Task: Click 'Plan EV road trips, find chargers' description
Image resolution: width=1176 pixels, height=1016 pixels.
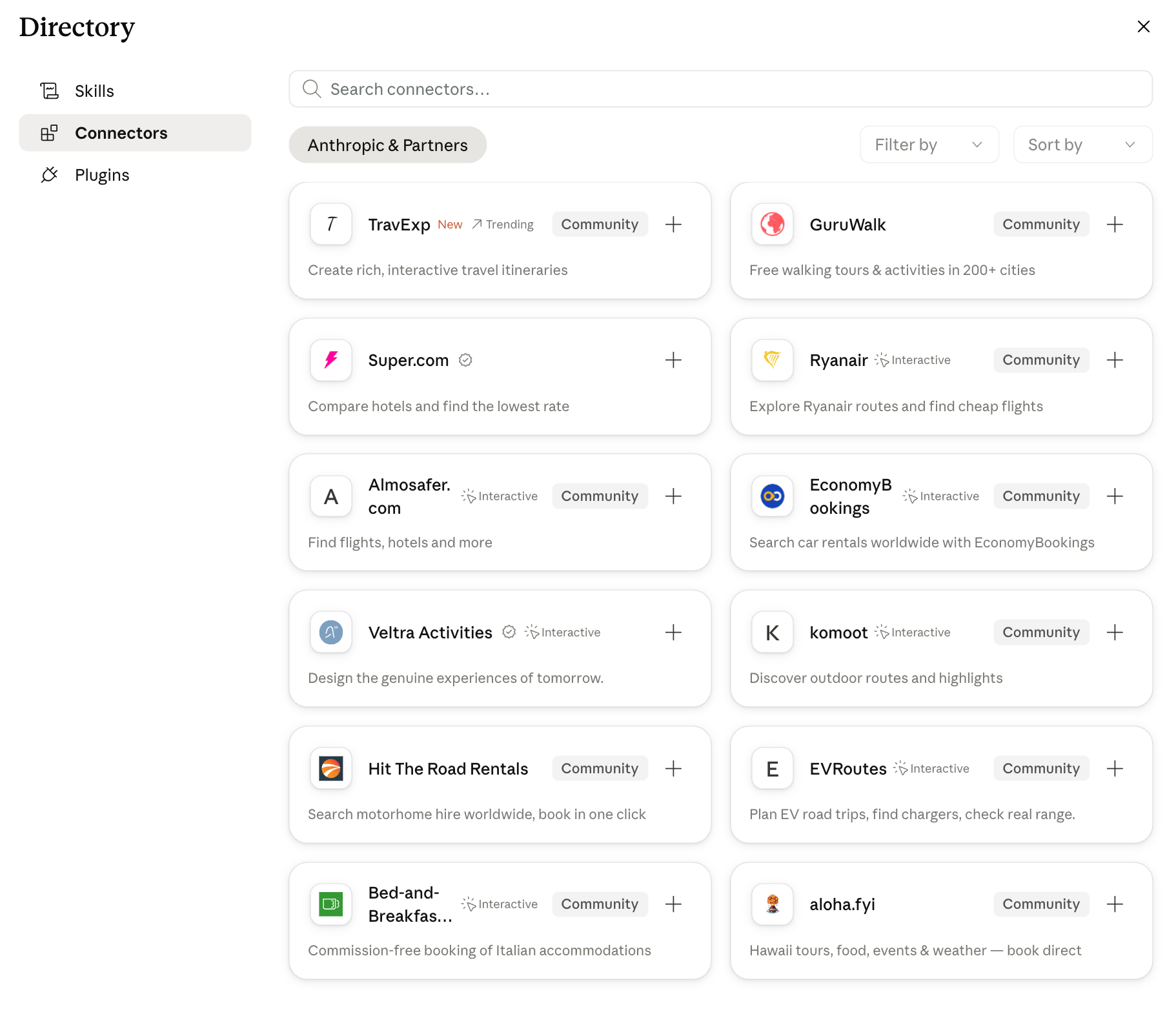Action: [912, 815]
